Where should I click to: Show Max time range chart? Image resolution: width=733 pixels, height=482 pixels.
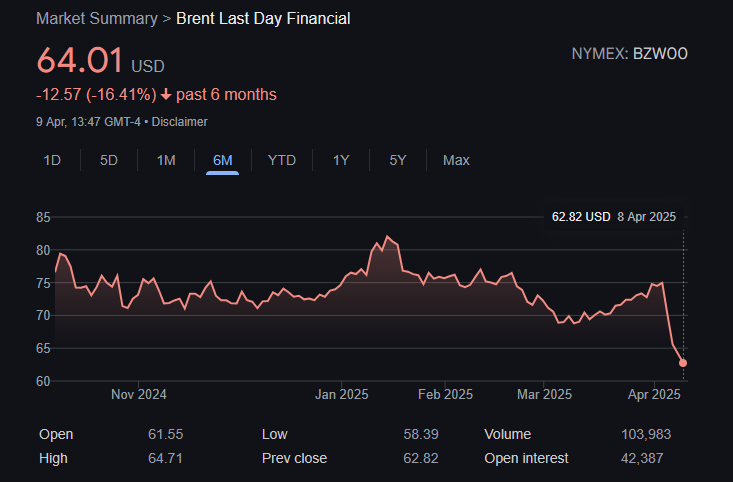[x=456, y=160]
